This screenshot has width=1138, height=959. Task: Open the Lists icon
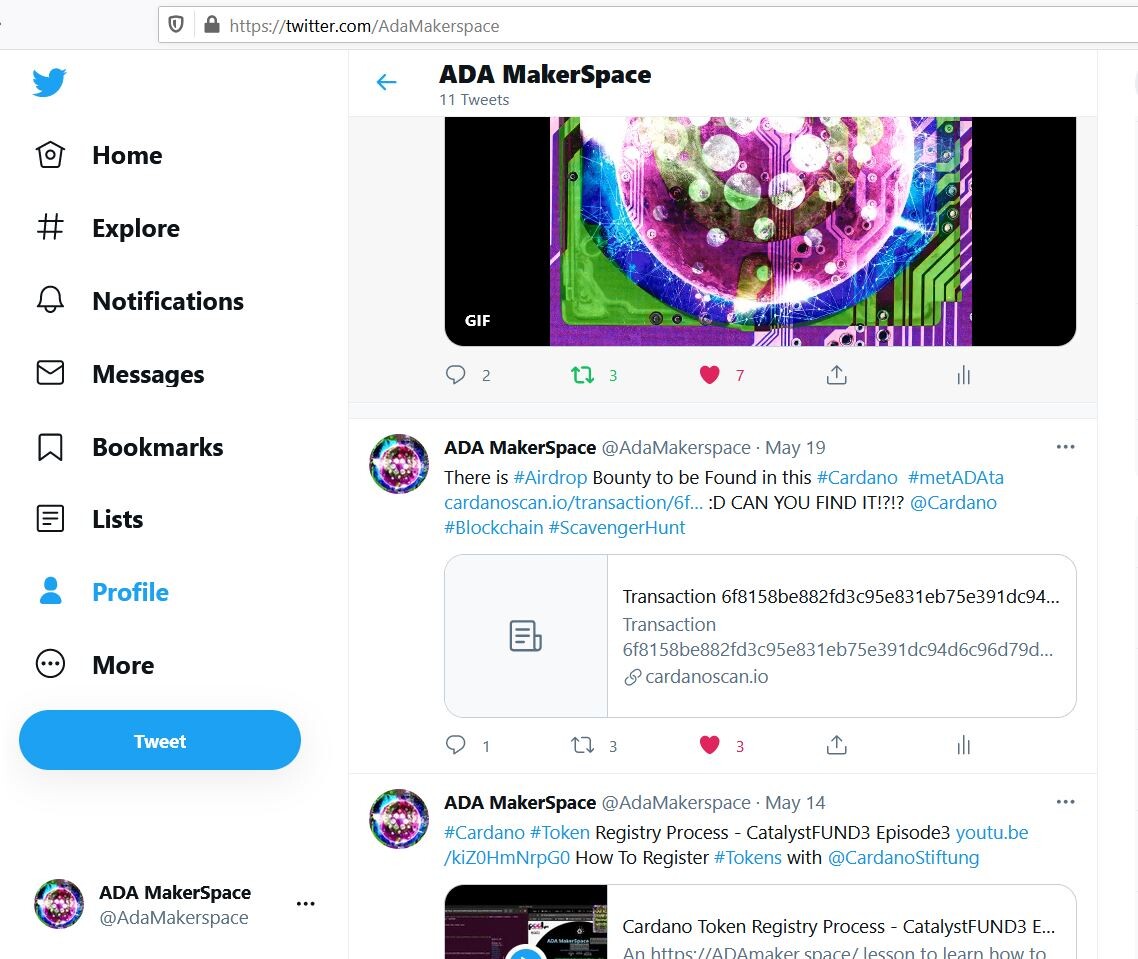(50, 518)
